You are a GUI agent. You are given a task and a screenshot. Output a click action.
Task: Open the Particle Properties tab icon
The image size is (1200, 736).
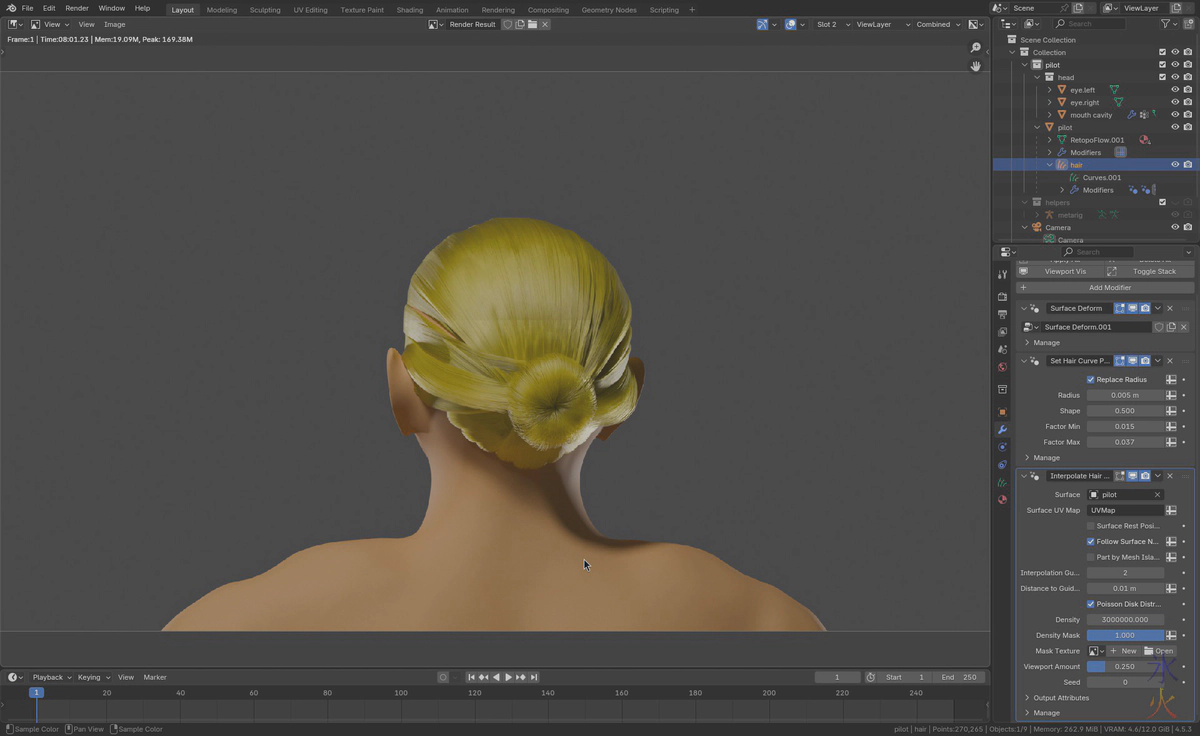(1002, 447)
